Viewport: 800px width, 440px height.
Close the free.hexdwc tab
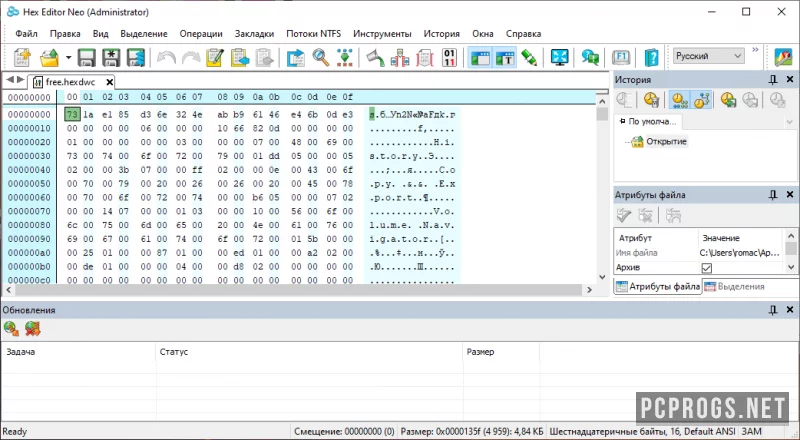109,82
